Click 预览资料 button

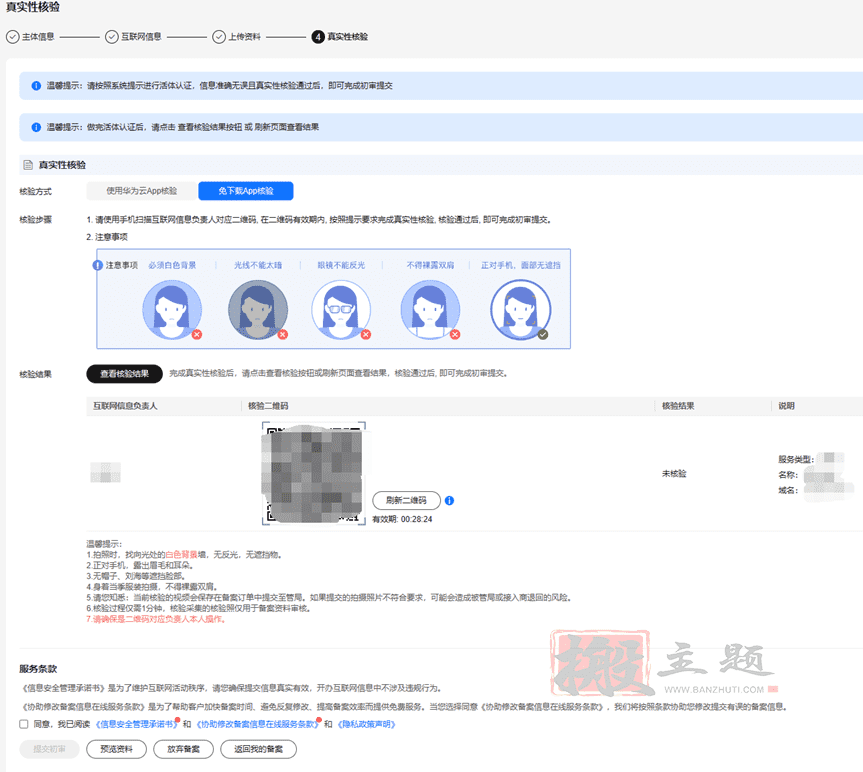117,749
